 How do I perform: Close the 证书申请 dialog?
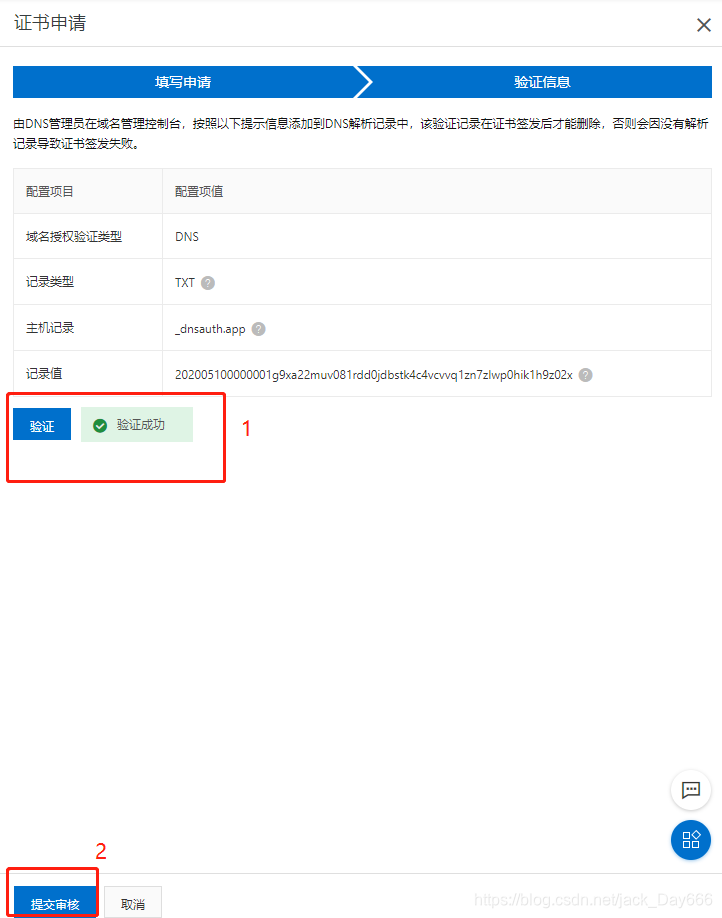click(x=703, y=25)
